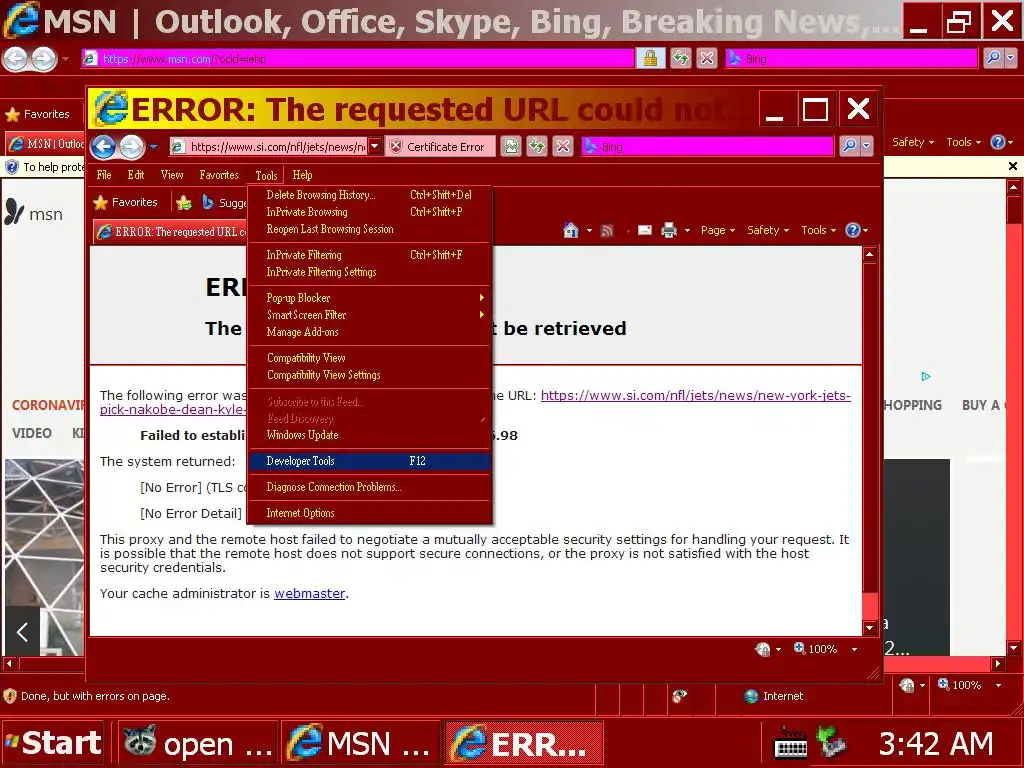Click Home icon in ERROR window command bar

pyautogui.click(x=571, y=230)
